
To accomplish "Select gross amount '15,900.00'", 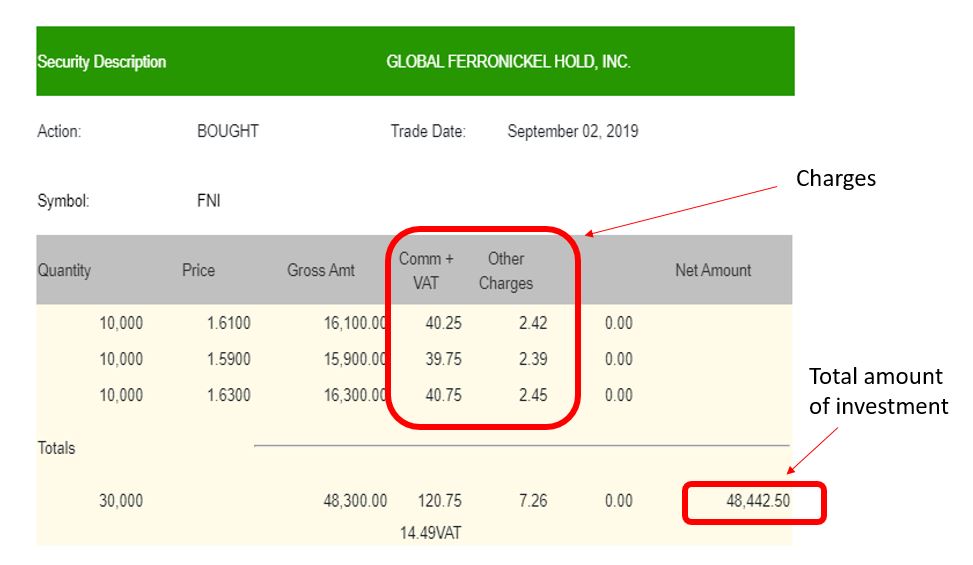I will (x=355, y=359).
